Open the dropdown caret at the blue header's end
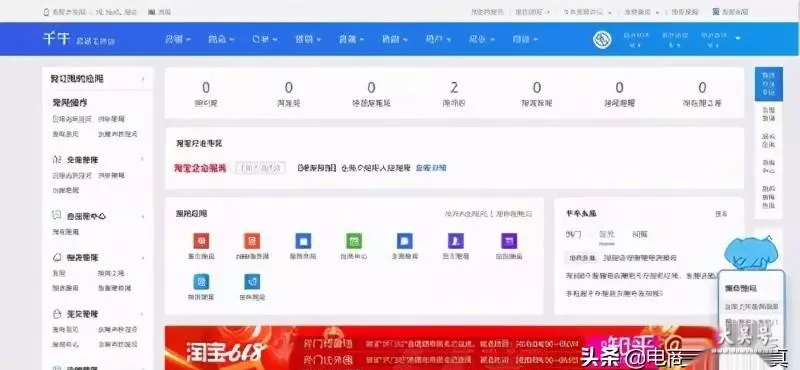This screenshot has width=800, height=370. 738,37
